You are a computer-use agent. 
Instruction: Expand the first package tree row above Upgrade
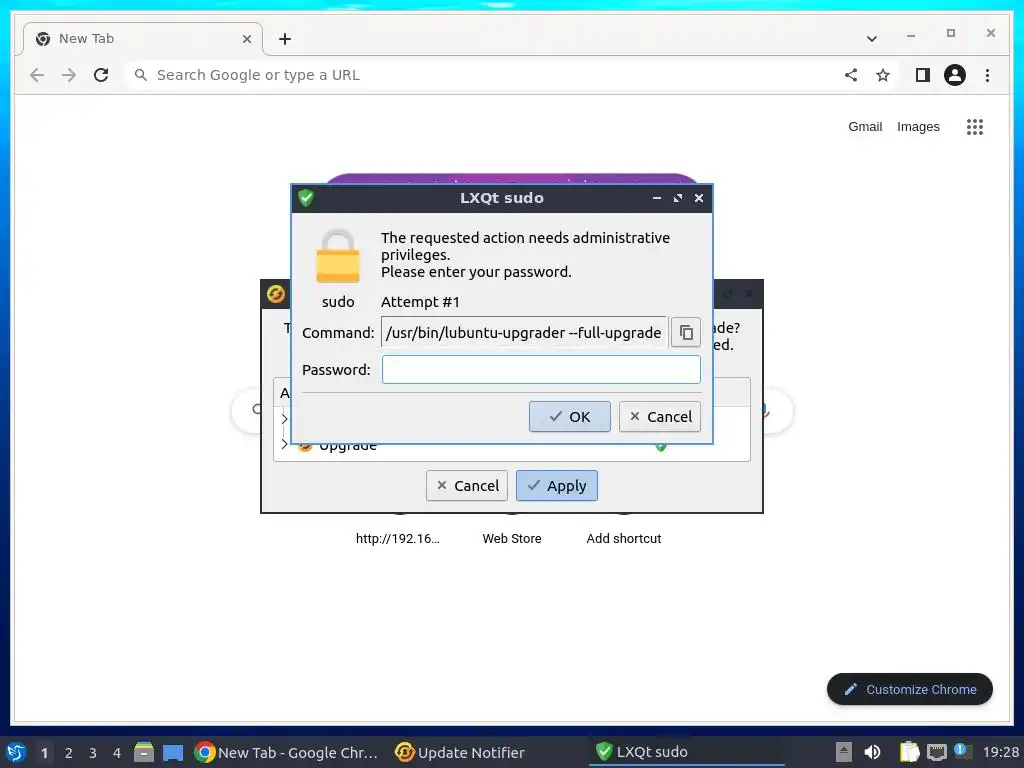point(284,419)
